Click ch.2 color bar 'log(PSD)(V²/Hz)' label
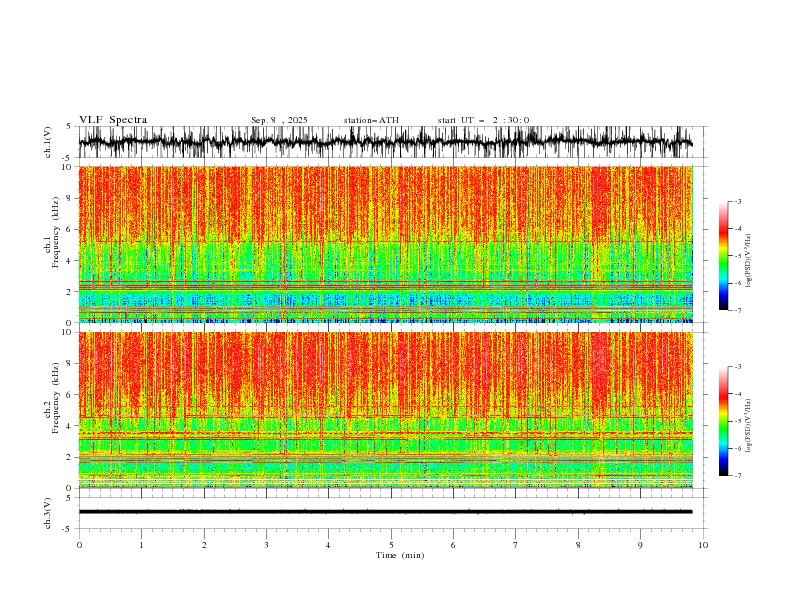The image size is (792, 612). click(749, 426)
